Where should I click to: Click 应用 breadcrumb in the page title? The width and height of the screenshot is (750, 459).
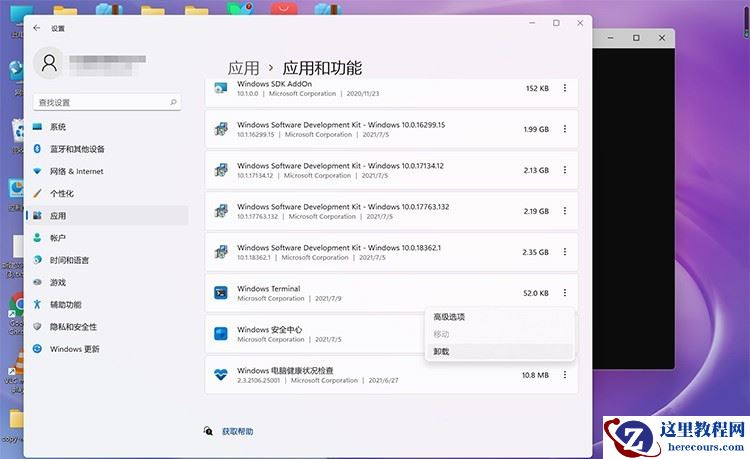click(x=243, y=68)
